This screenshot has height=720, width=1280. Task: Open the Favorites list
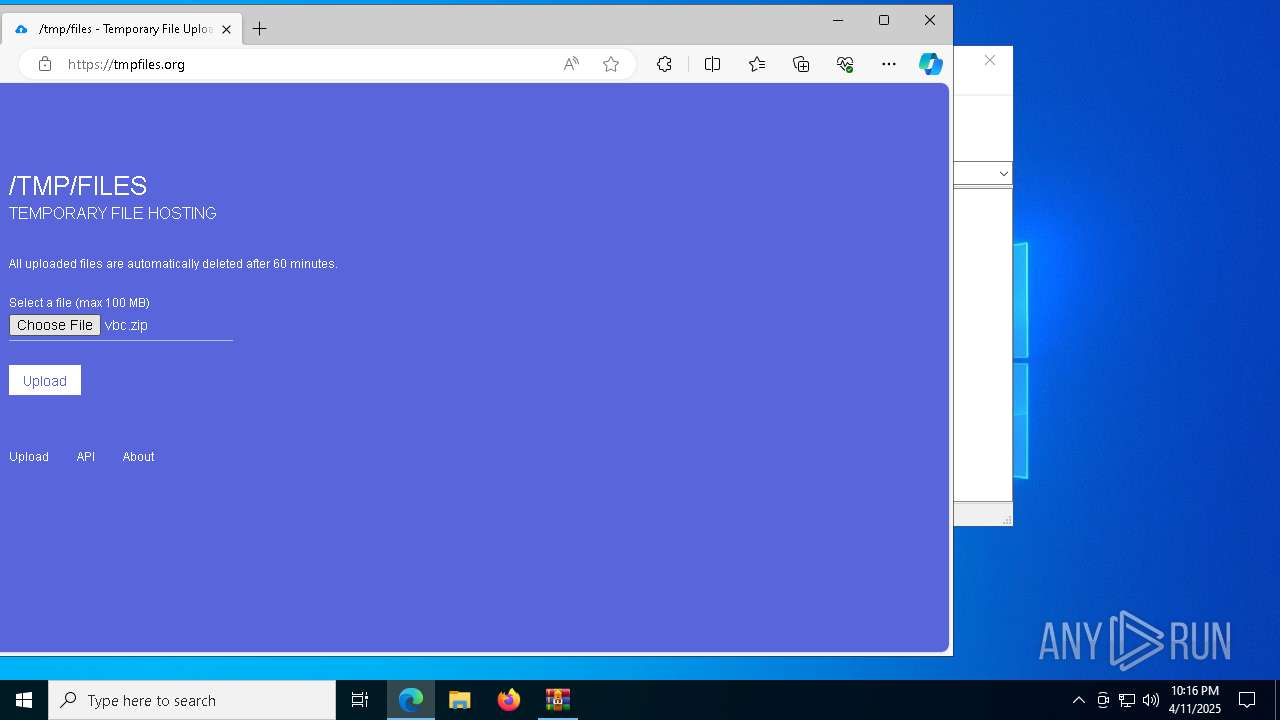pyautogui.click(x=757, y=64)
